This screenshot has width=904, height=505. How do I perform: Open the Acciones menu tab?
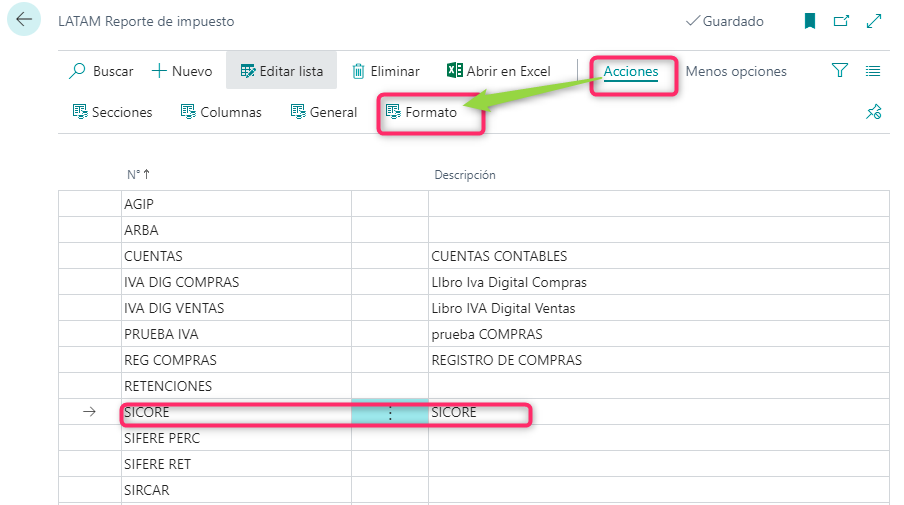[631, 71]
